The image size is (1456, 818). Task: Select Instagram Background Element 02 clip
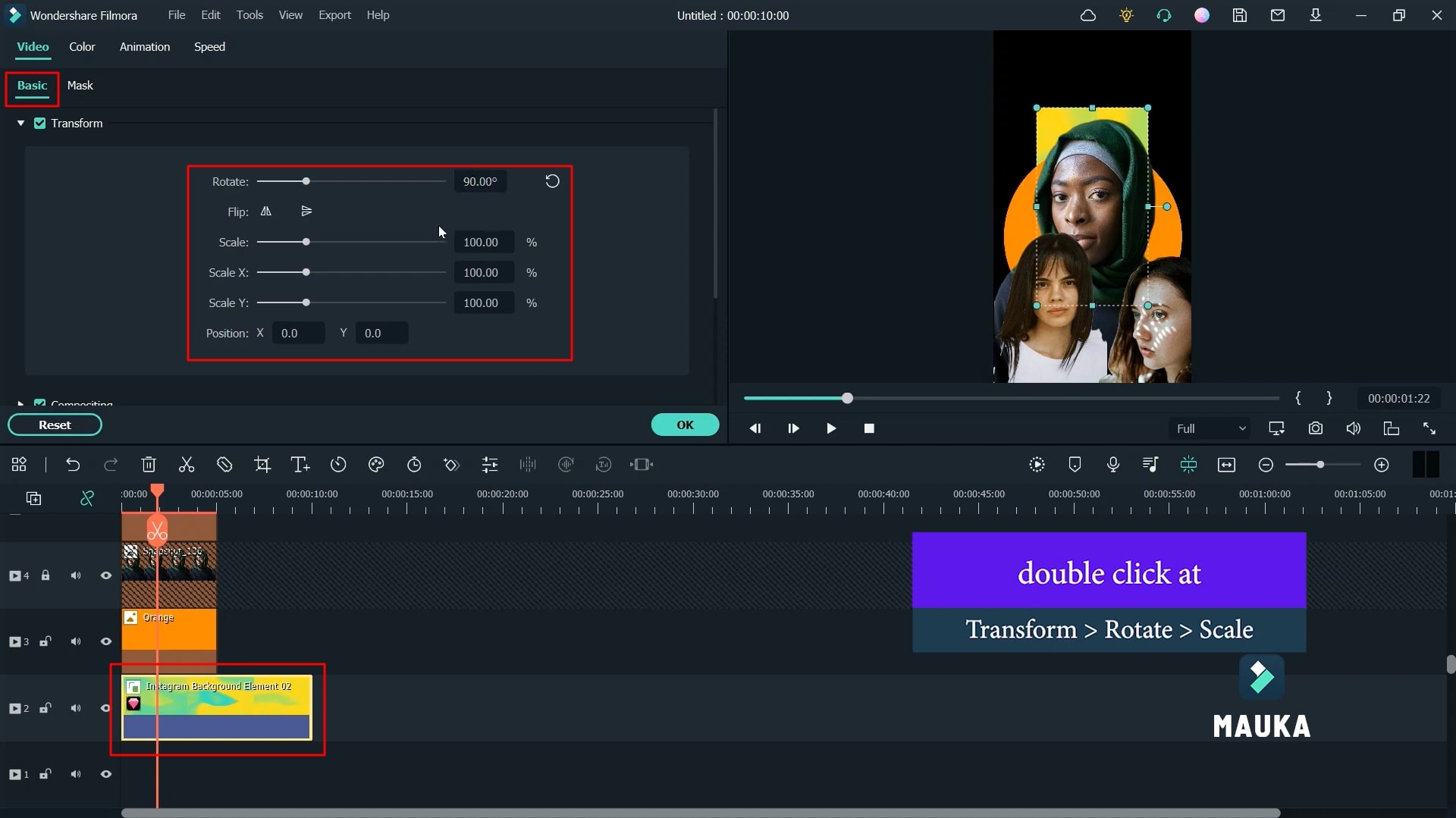click(x=217, y=707)
